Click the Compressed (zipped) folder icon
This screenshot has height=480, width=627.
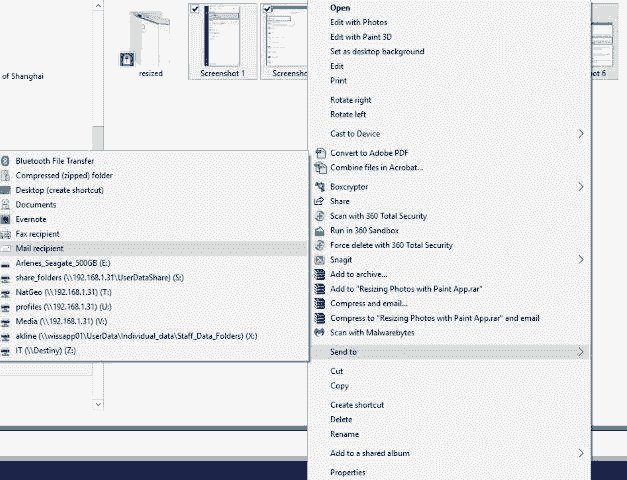click(x=5, y=176)
